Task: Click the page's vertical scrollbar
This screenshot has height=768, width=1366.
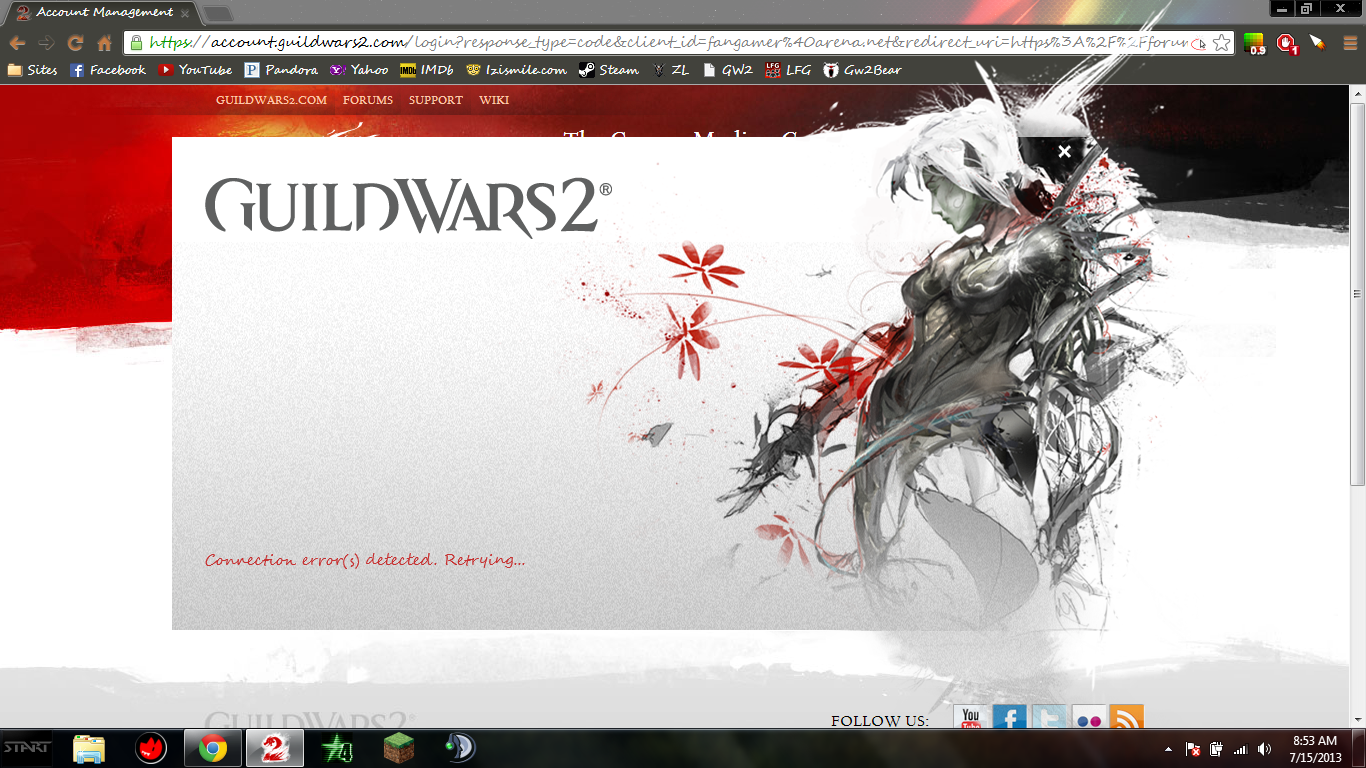Action: [1357, 295]
